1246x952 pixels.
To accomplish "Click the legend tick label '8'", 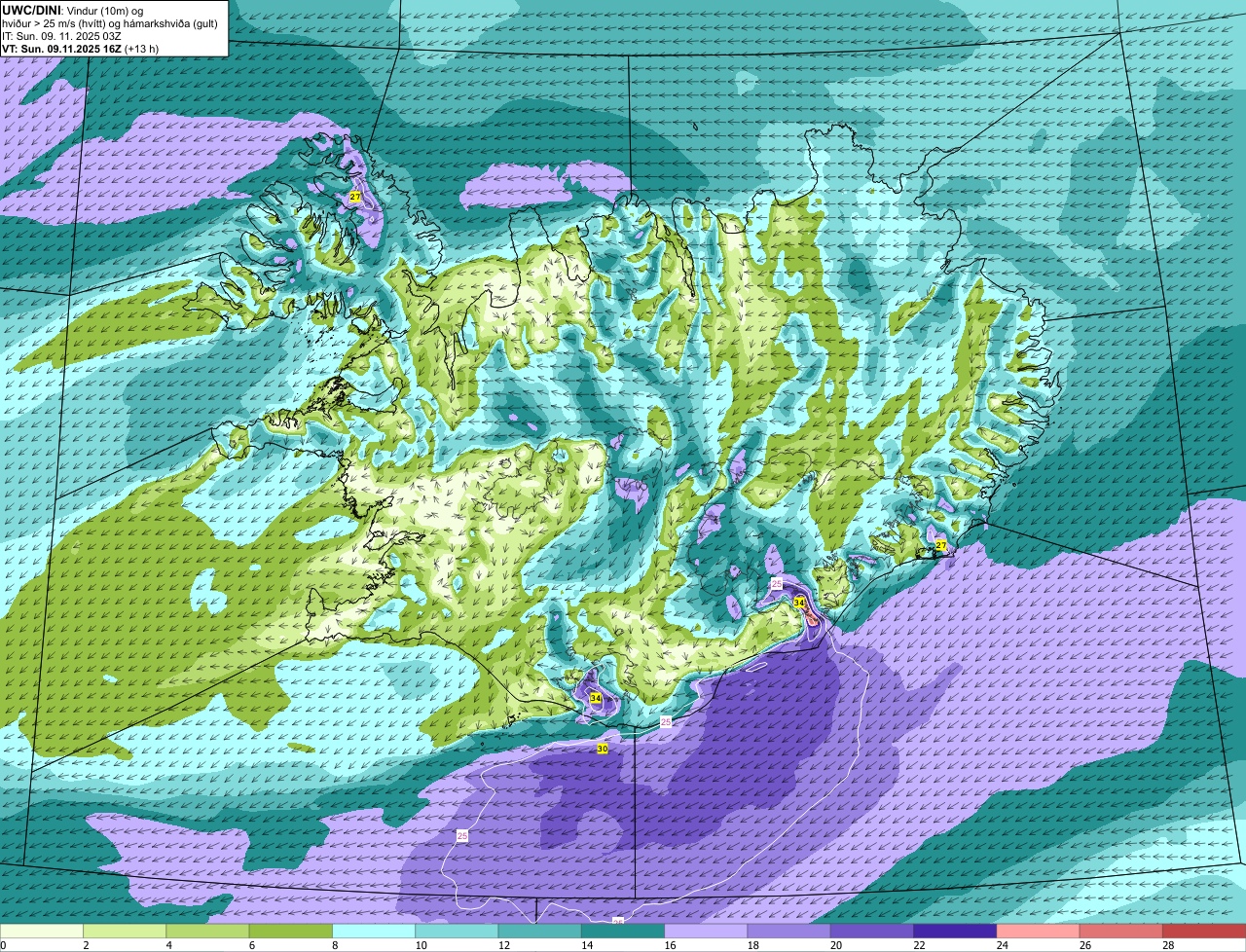I will click(x=334, y=945).
